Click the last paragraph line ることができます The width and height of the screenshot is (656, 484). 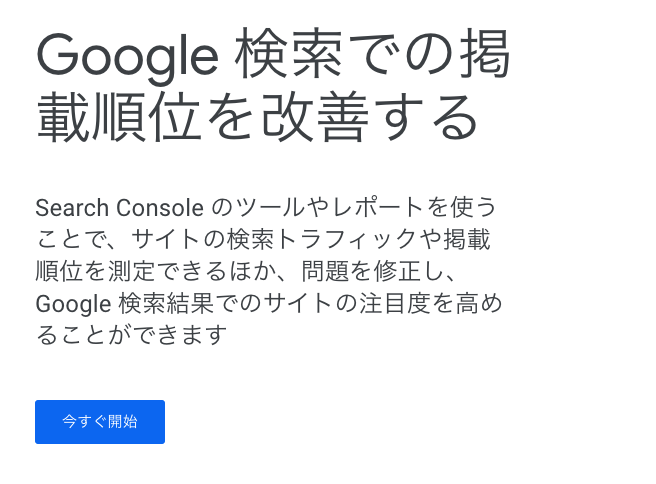tap(131, 335)
